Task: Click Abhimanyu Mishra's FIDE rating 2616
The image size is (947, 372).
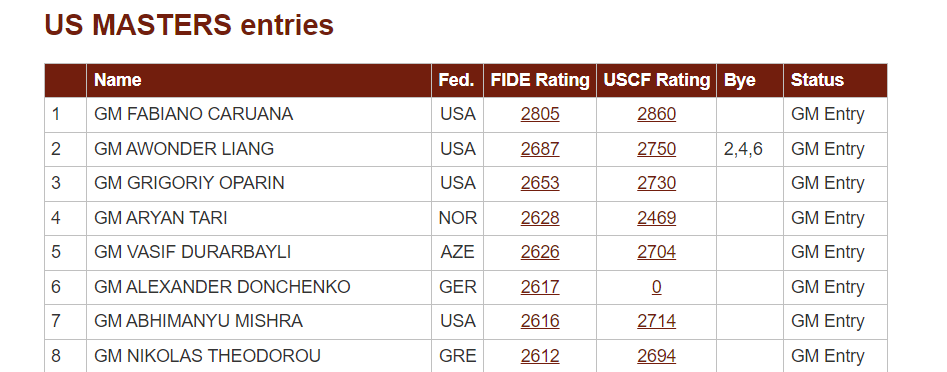Action: 540,321
